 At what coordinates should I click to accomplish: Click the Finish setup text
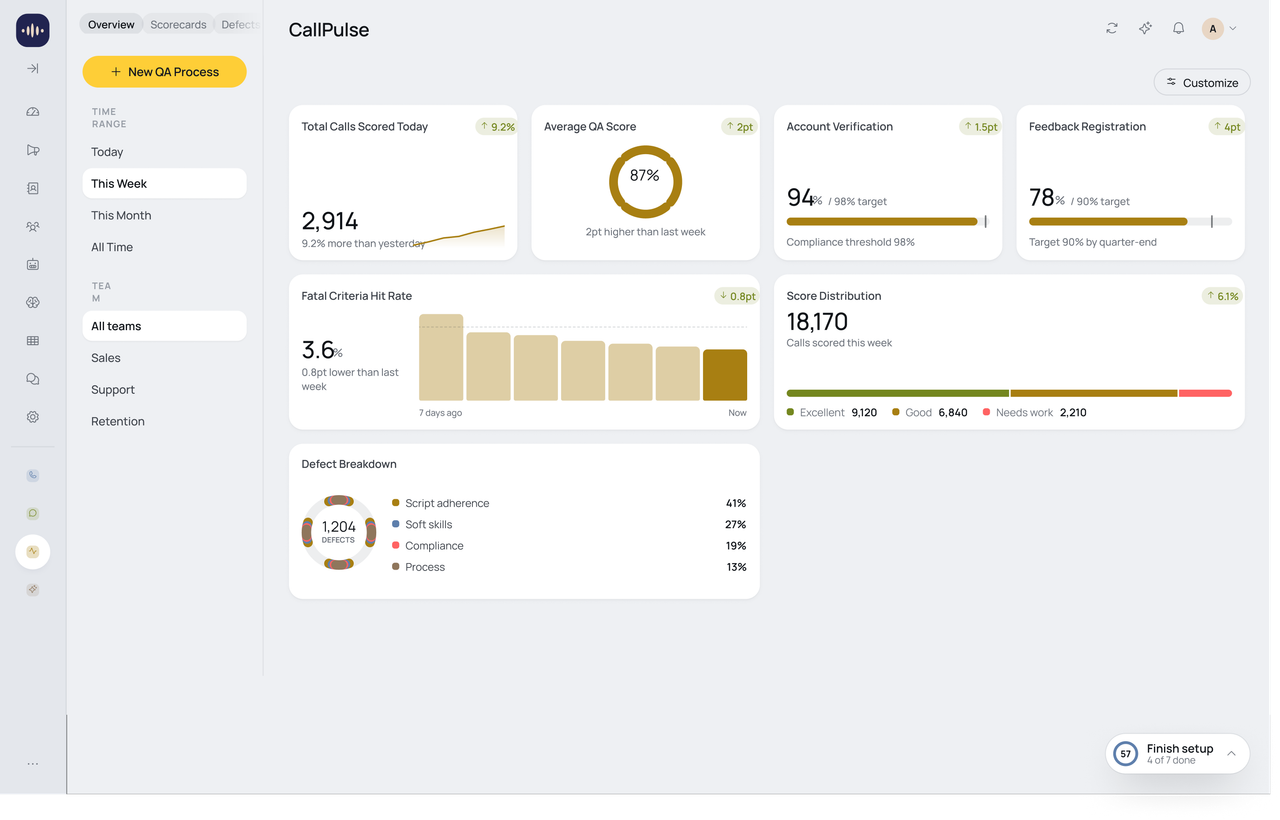point(1180,748)
